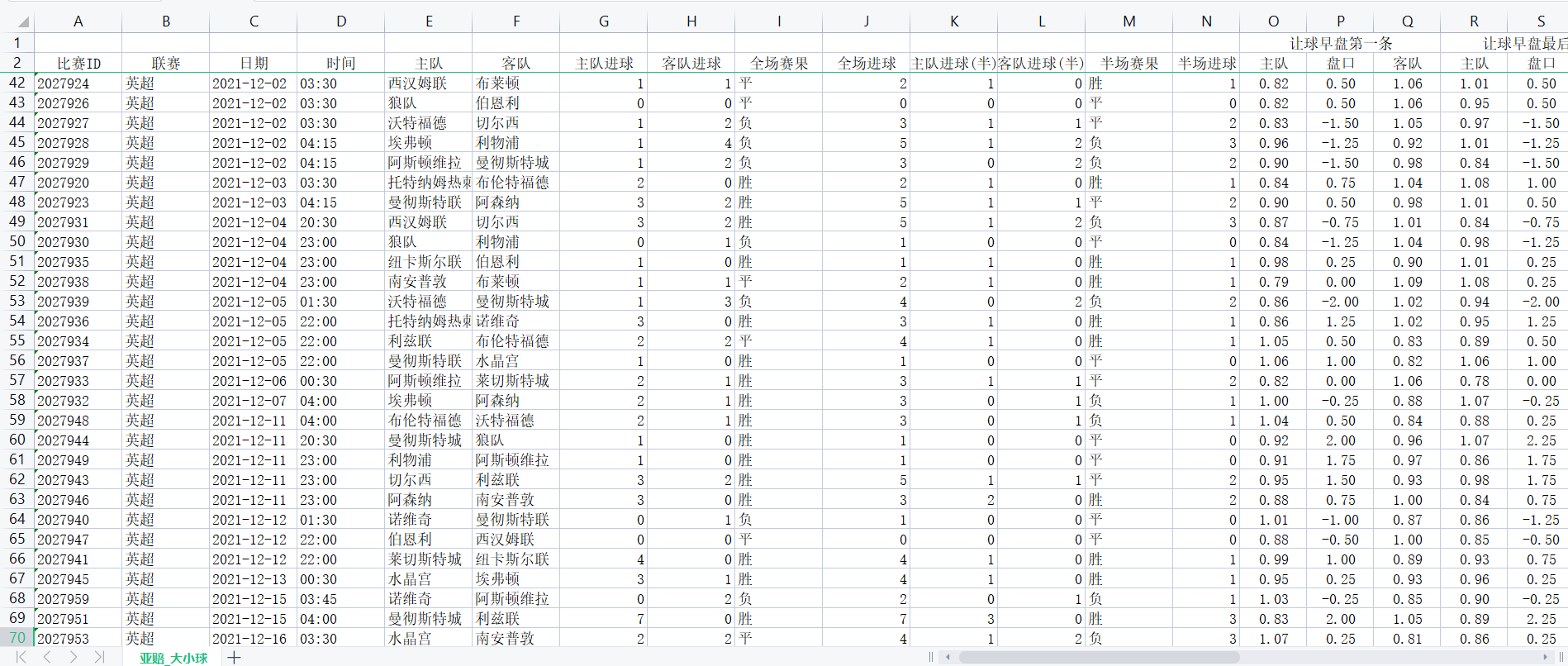Select column A header
Image resolution: width=1568 pixels, height=666 pixels.
[x=78, y=21]
